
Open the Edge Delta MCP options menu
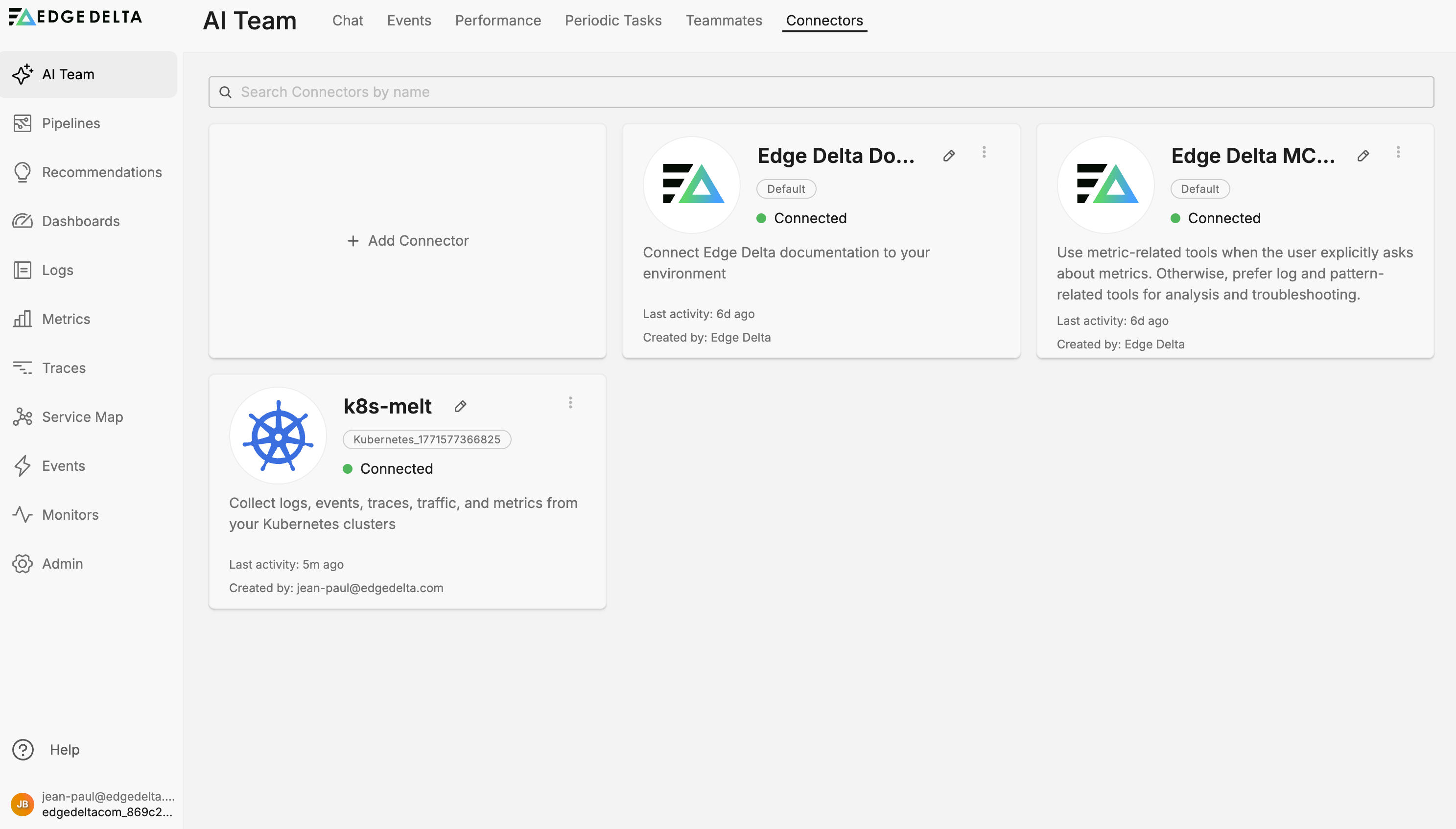[1398, 152]
